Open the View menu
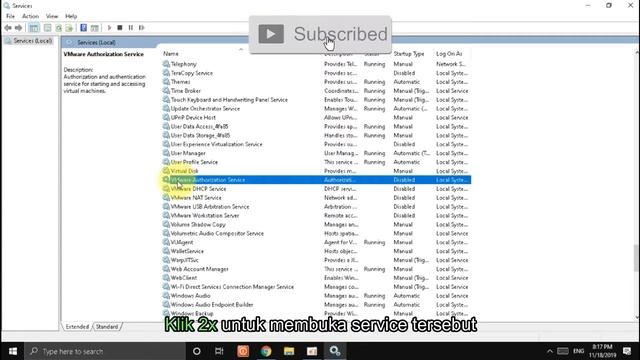Image resolution: width=640 pixels, height=360 pixels. 52,16
